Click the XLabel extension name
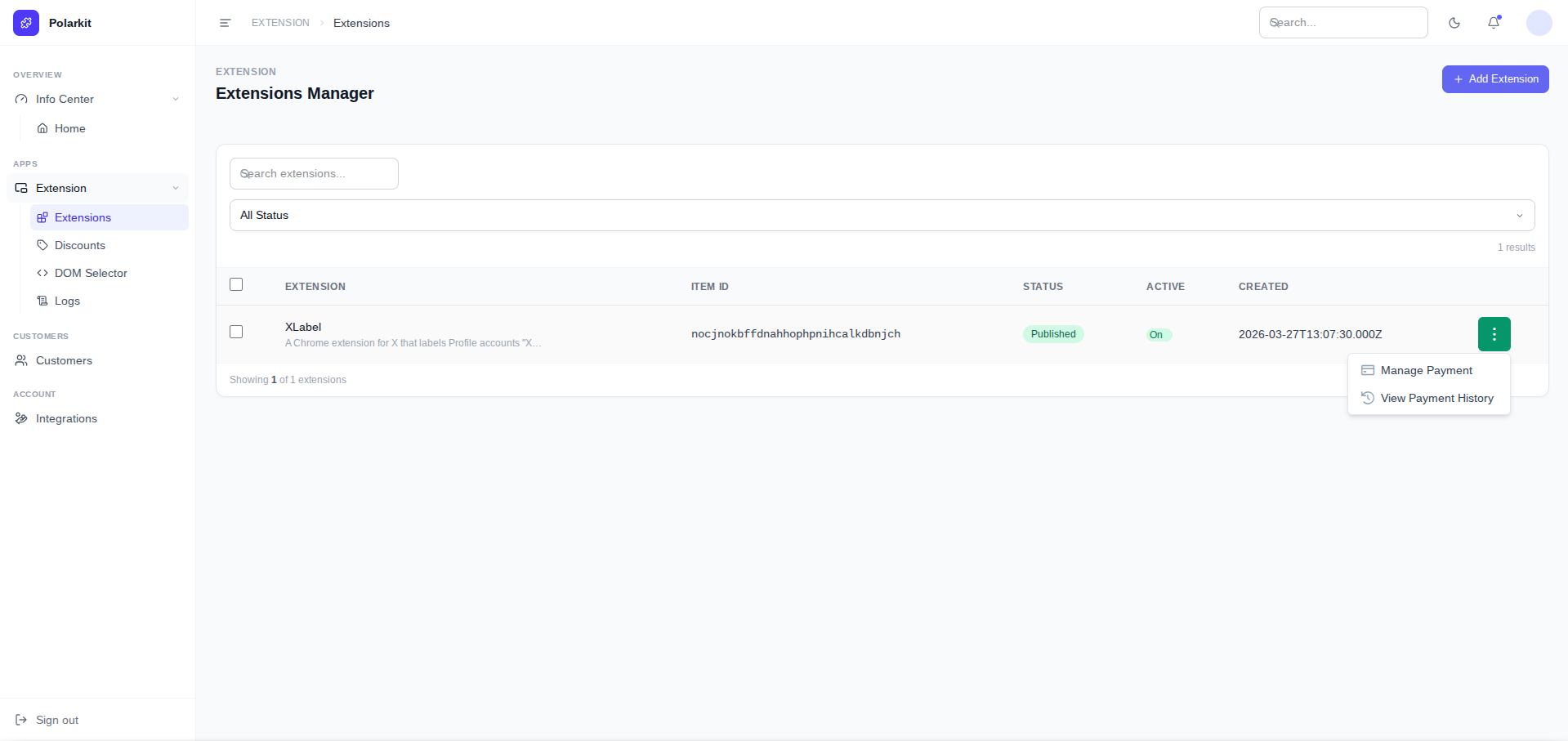Screen dimensions: 1568x741 [303, 327]
